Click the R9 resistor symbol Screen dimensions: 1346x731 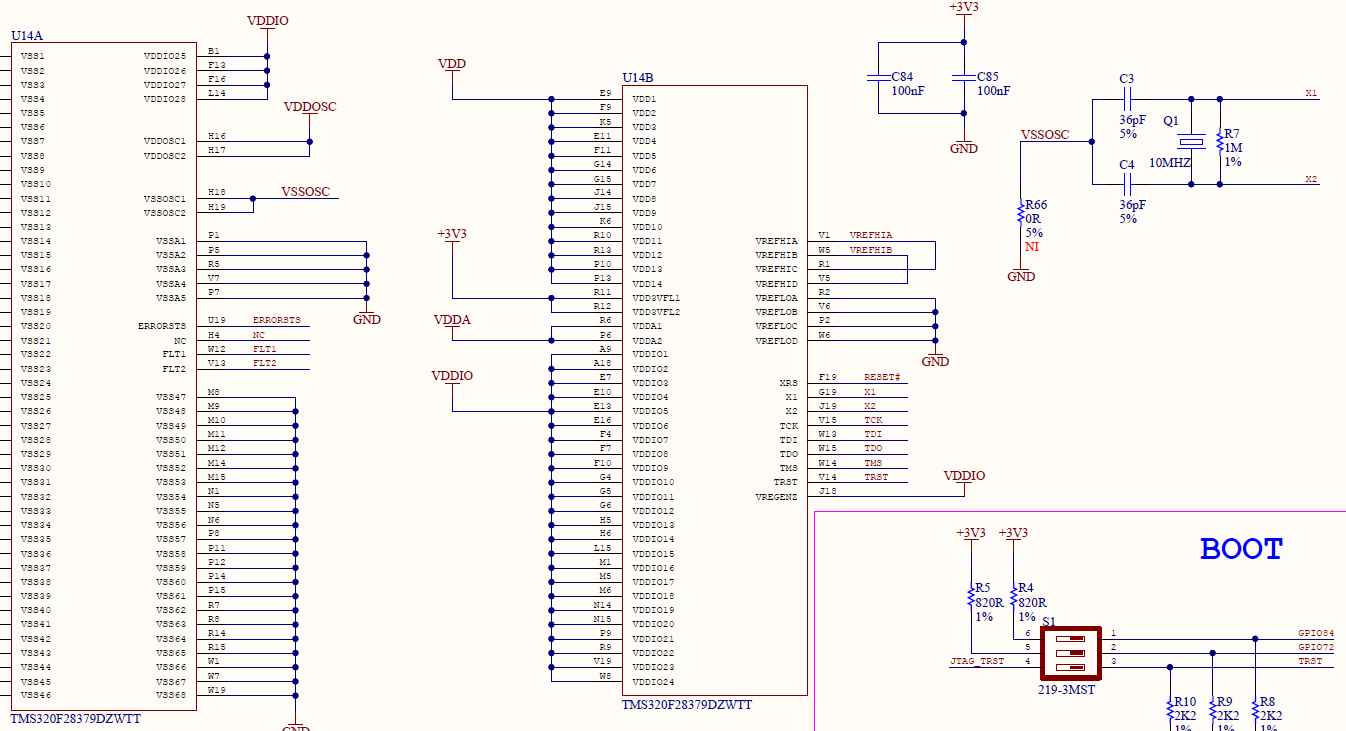click(1213, 709)
